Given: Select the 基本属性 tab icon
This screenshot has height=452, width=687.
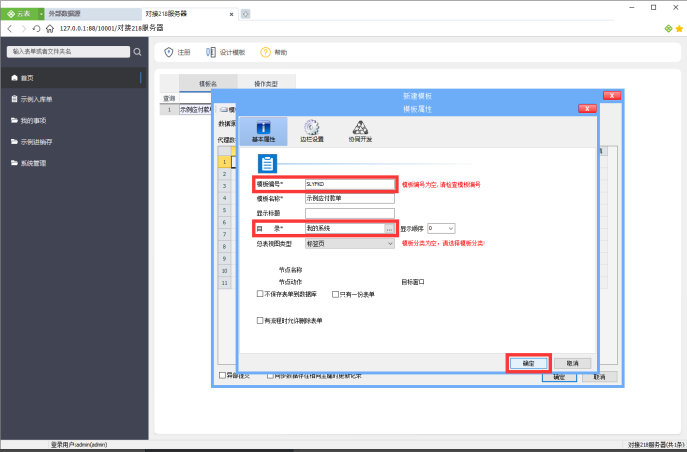Looking at the screenshot, I should pyautogui.click(x=263, y=131).
